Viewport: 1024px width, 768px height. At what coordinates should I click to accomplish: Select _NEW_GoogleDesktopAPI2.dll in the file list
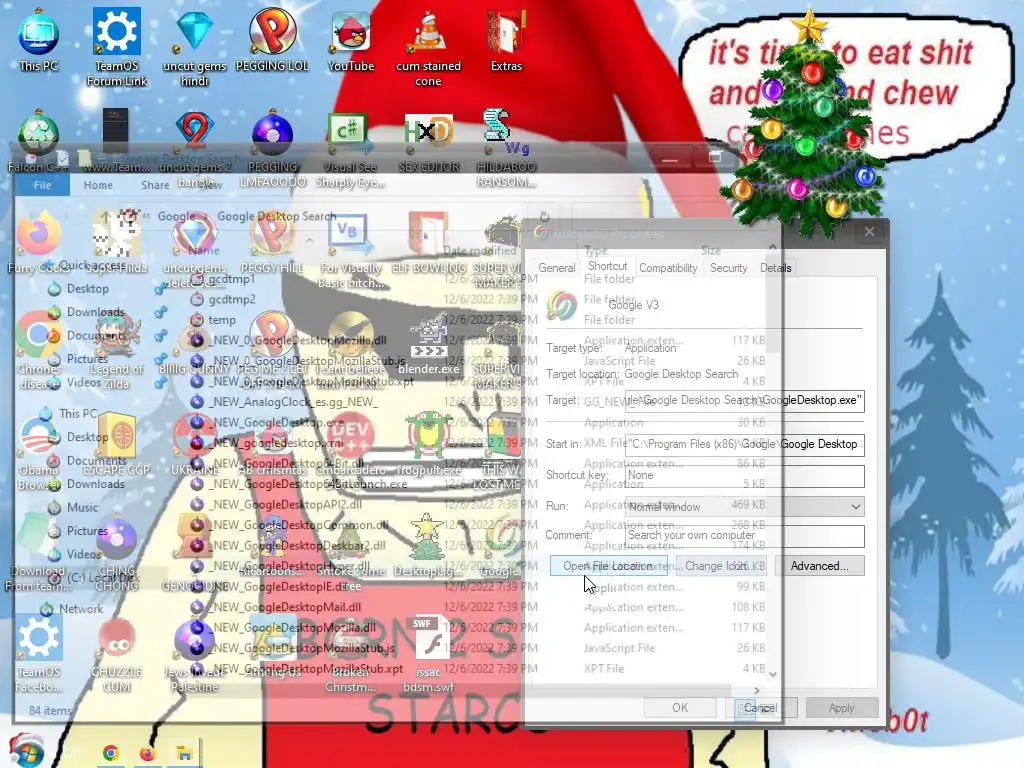click(276, 504)
